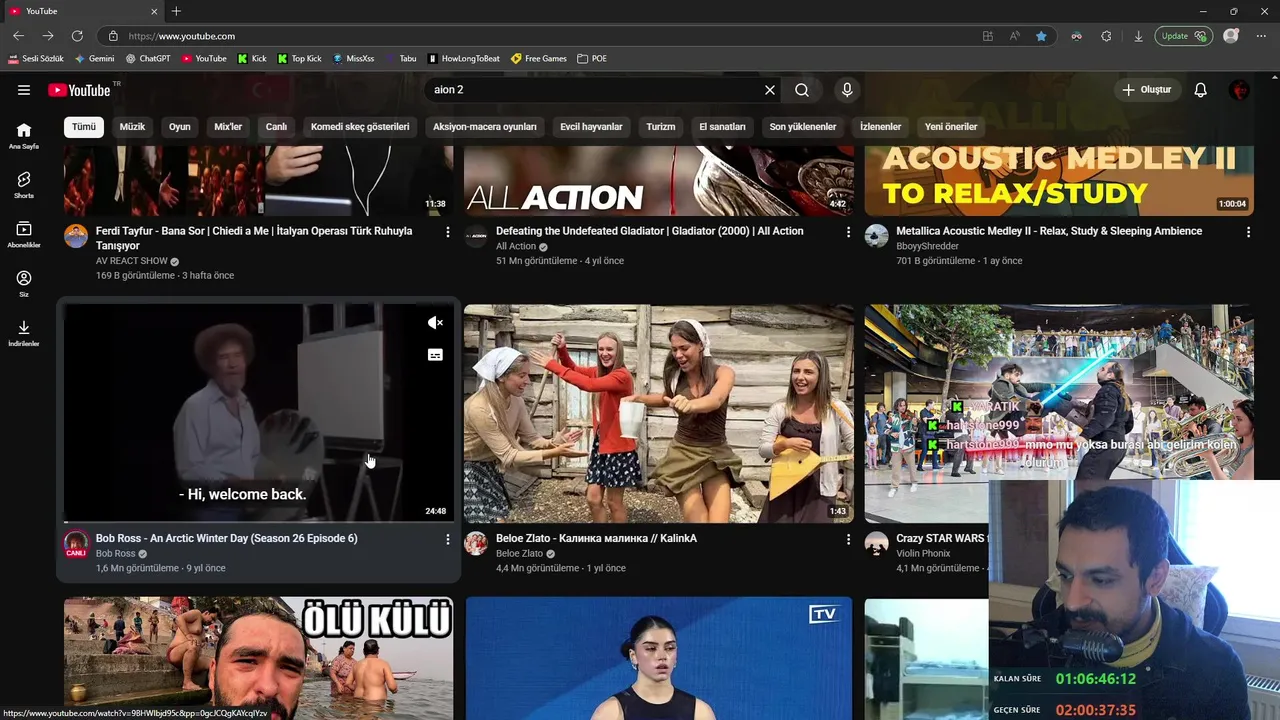Reload the page
This screenshot has height=720, width=1280.
coord(77,36)
